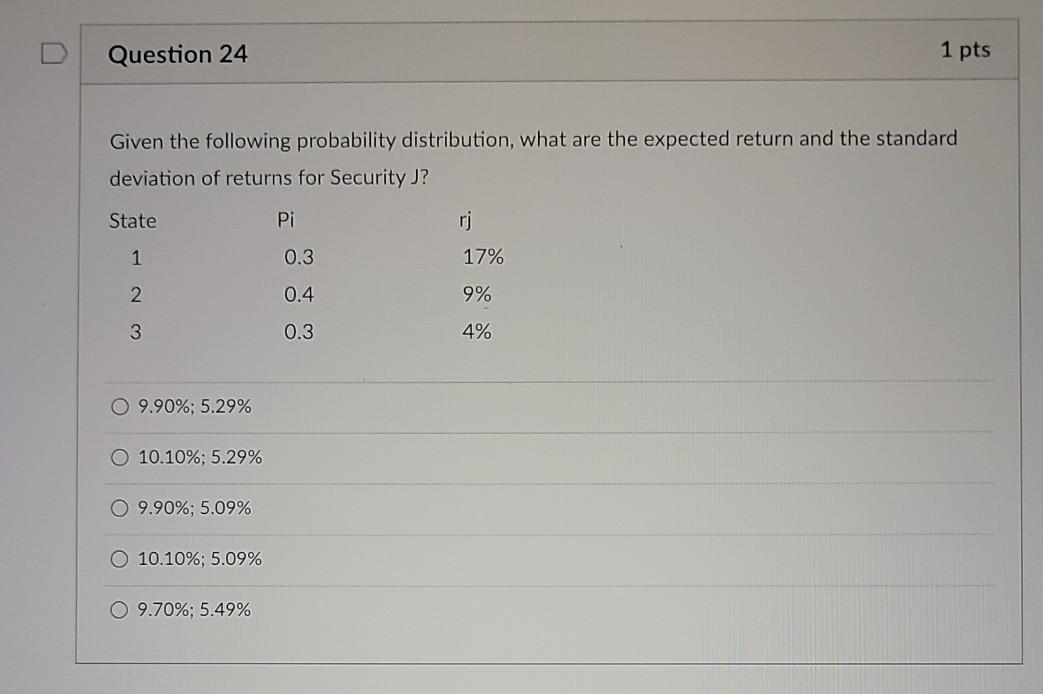The image size is (1043, 694).
Task: Click the rj column header
Action: click(464, 219)
